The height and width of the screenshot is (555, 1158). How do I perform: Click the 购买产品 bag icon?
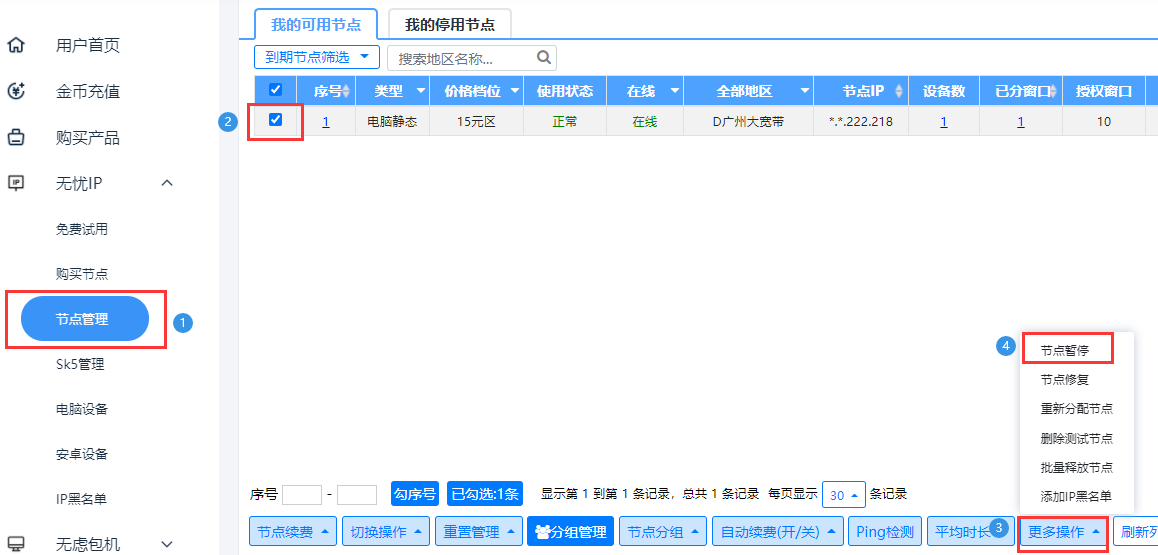[x=16, y=137]
